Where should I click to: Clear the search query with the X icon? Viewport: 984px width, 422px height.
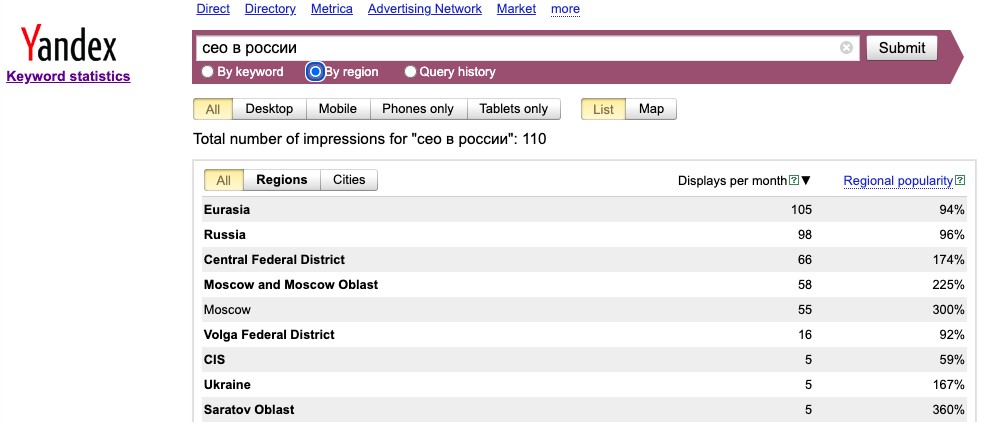[x=846, y=48]
